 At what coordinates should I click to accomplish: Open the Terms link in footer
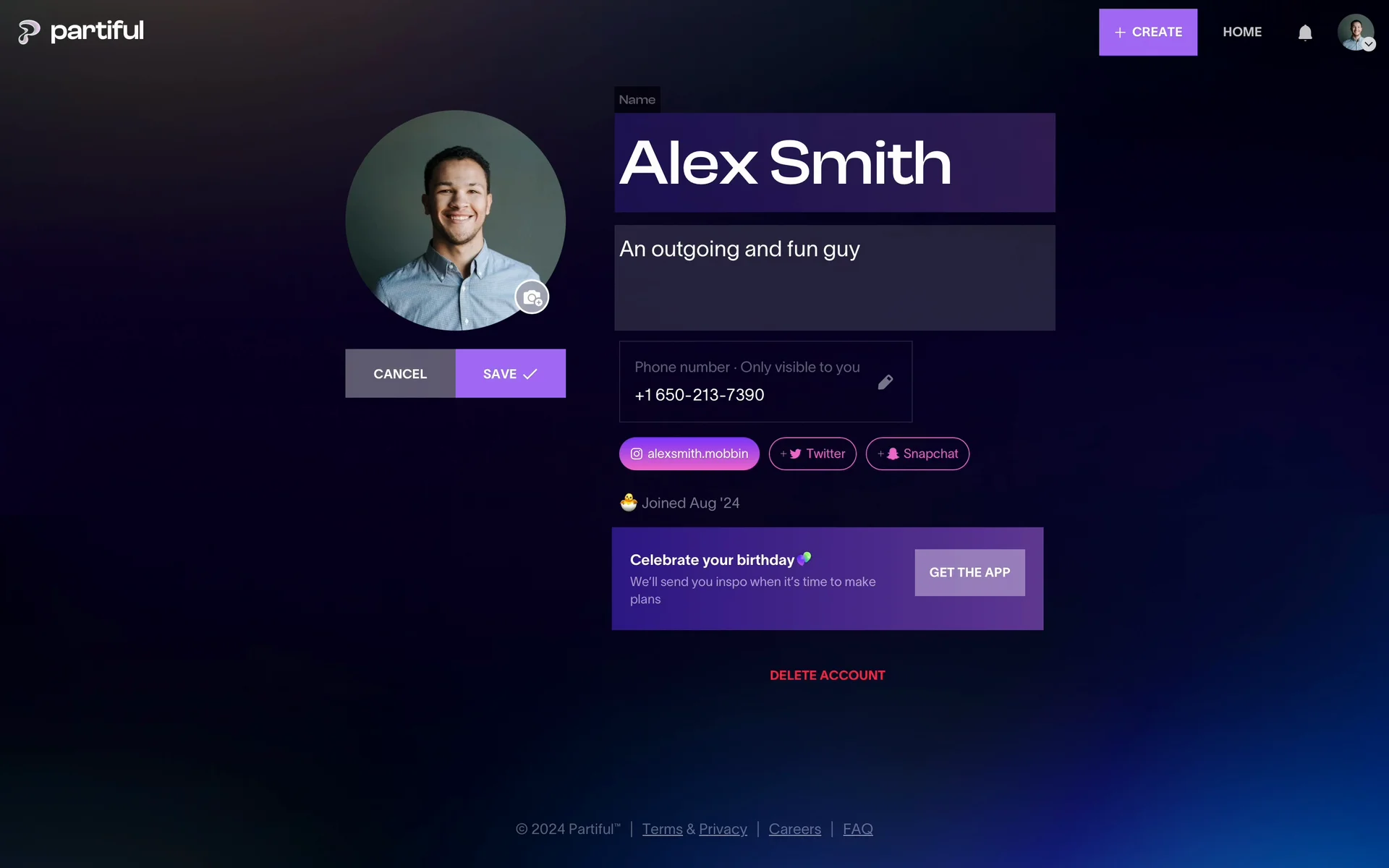pyautogui.click(x=662, y=829)
